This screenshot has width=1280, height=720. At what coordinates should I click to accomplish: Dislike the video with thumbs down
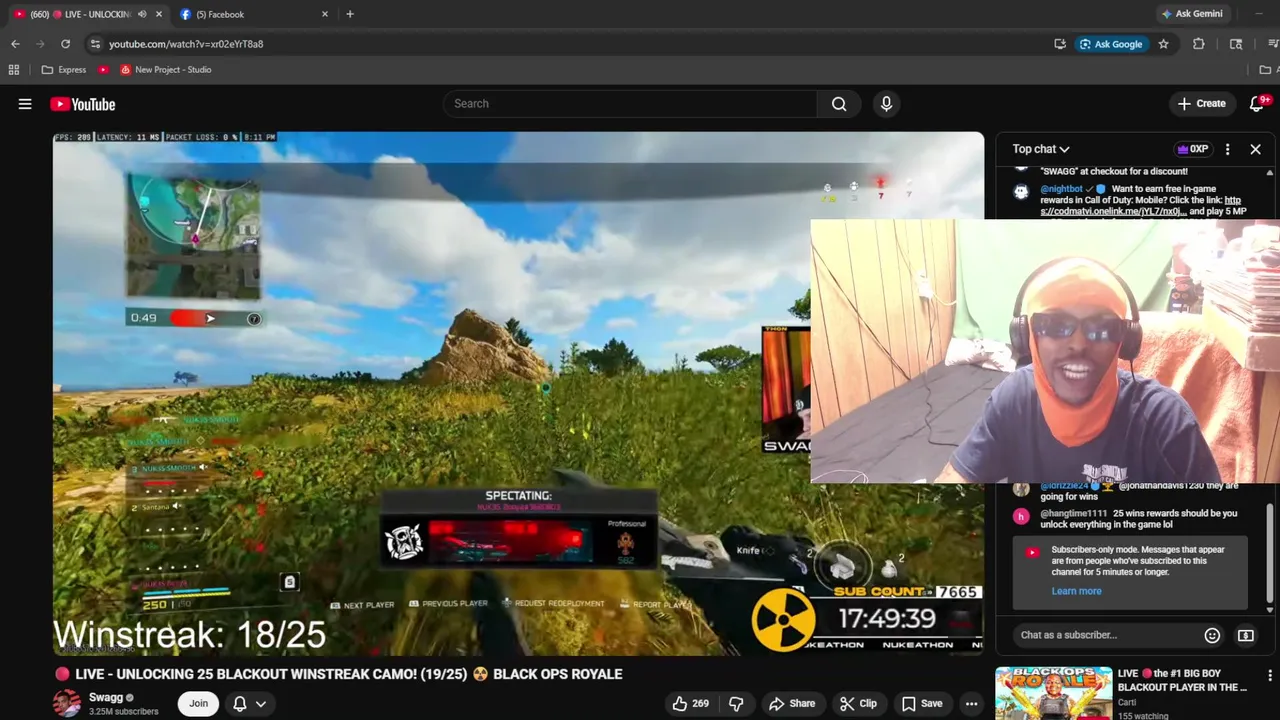(736, 703)
